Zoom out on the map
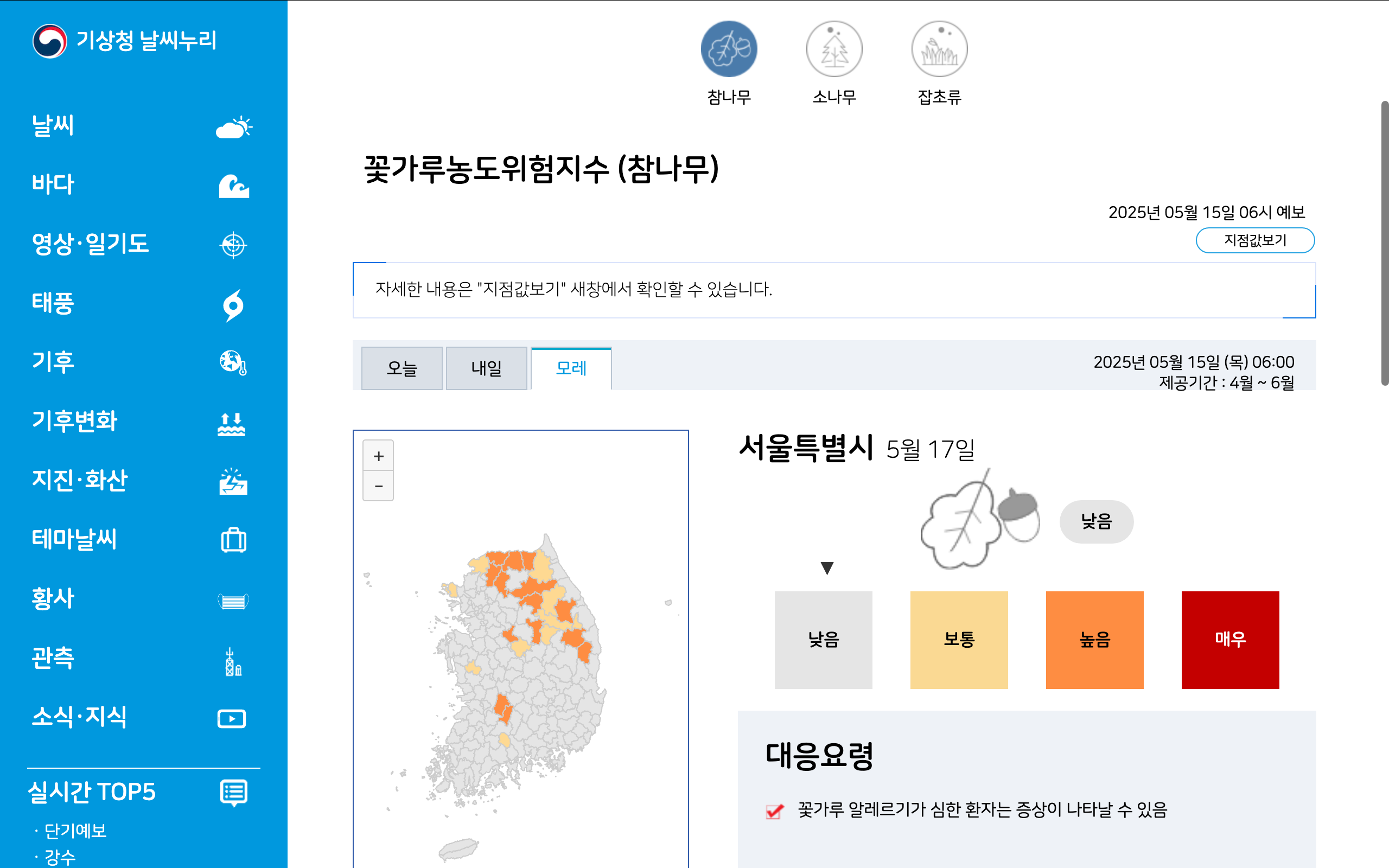The height and width of the screenshot is (868, 1389). click(378, 486)
